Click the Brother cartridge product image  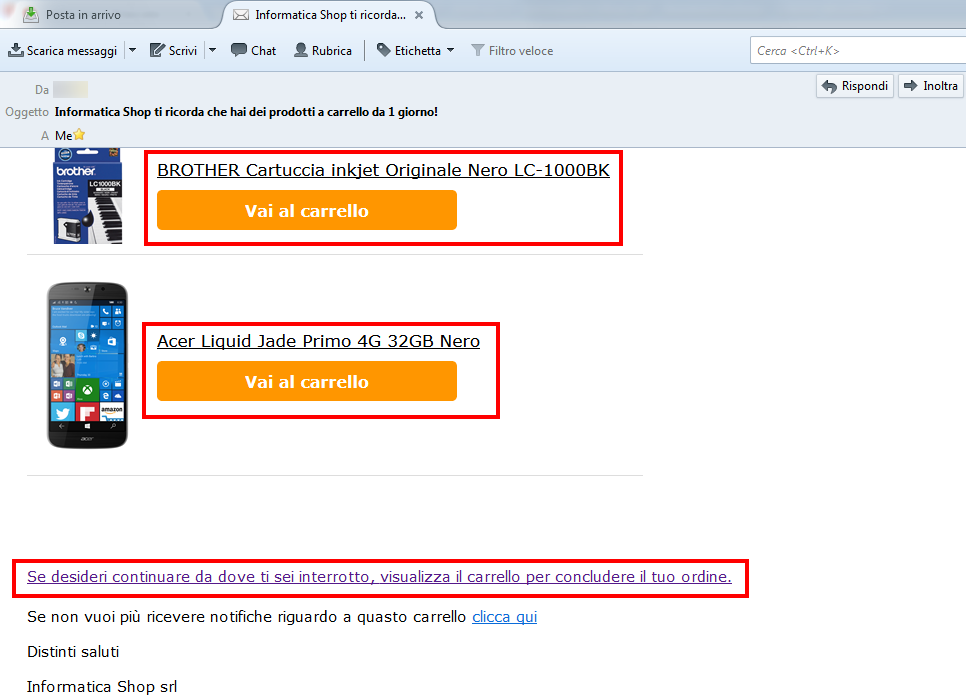pyautogui.click(x=87, y=196)
